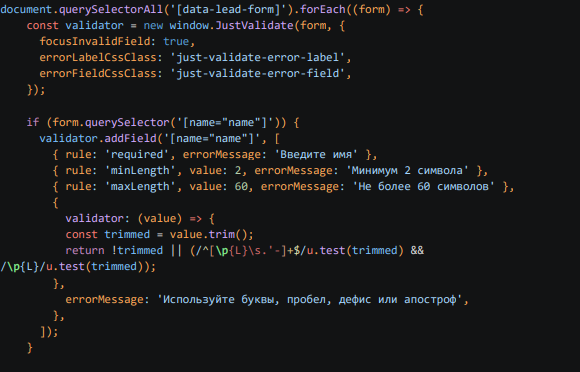Image resolution: width=580 pixels, height=372 pixels.
Task: Click 'form.querySelector' in the if condition
Action: tap(111, 122)
